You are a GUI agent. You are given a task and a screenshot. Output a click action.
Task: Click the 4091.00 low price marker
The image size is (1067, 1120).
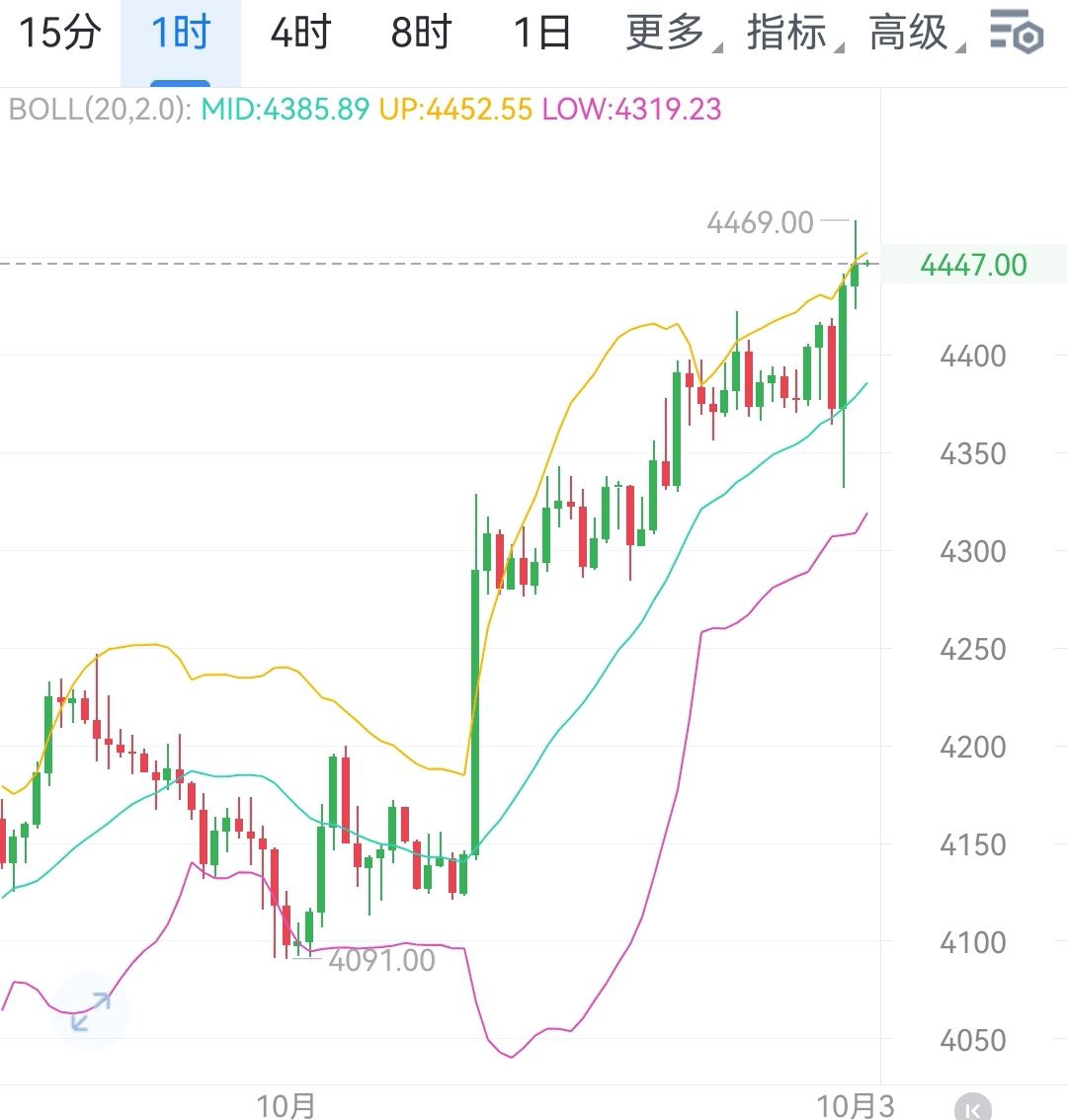(381, 960)
